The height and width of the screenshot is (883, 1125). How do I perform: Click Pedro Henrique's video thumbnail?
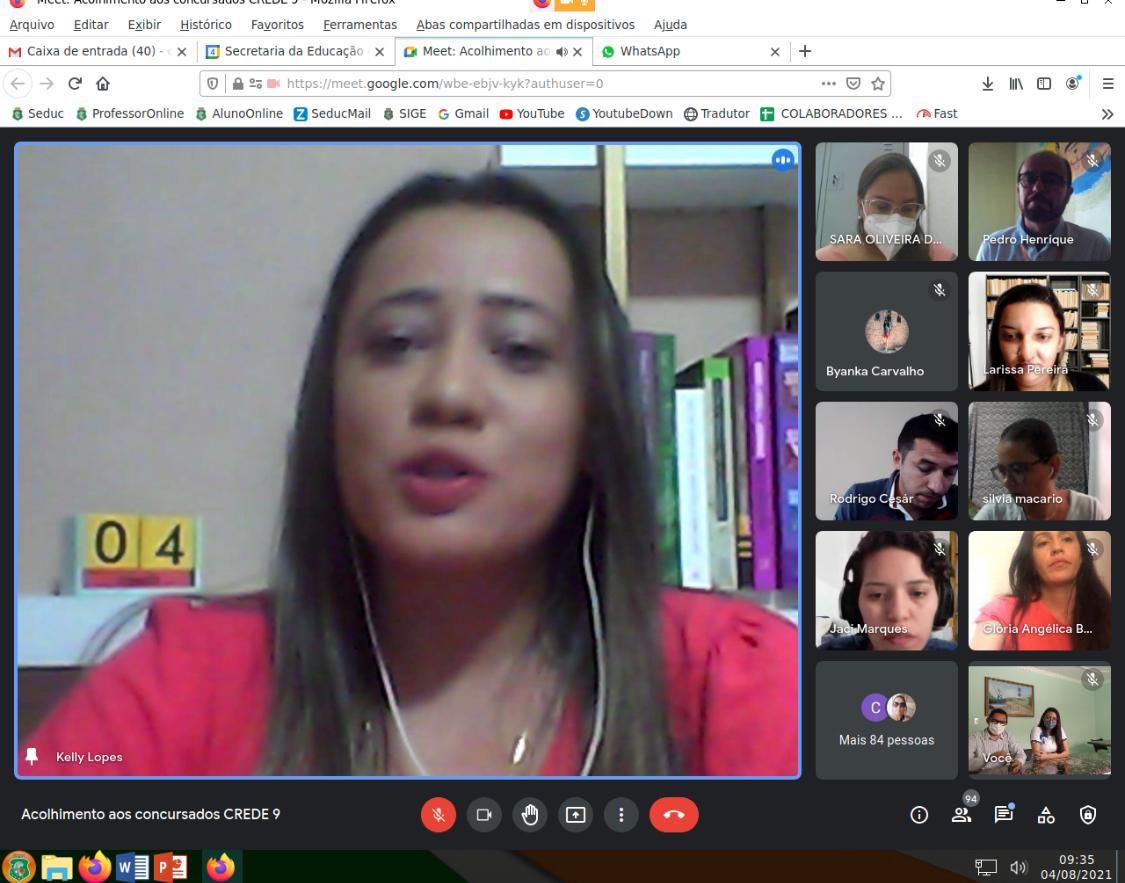point(1039,202)
